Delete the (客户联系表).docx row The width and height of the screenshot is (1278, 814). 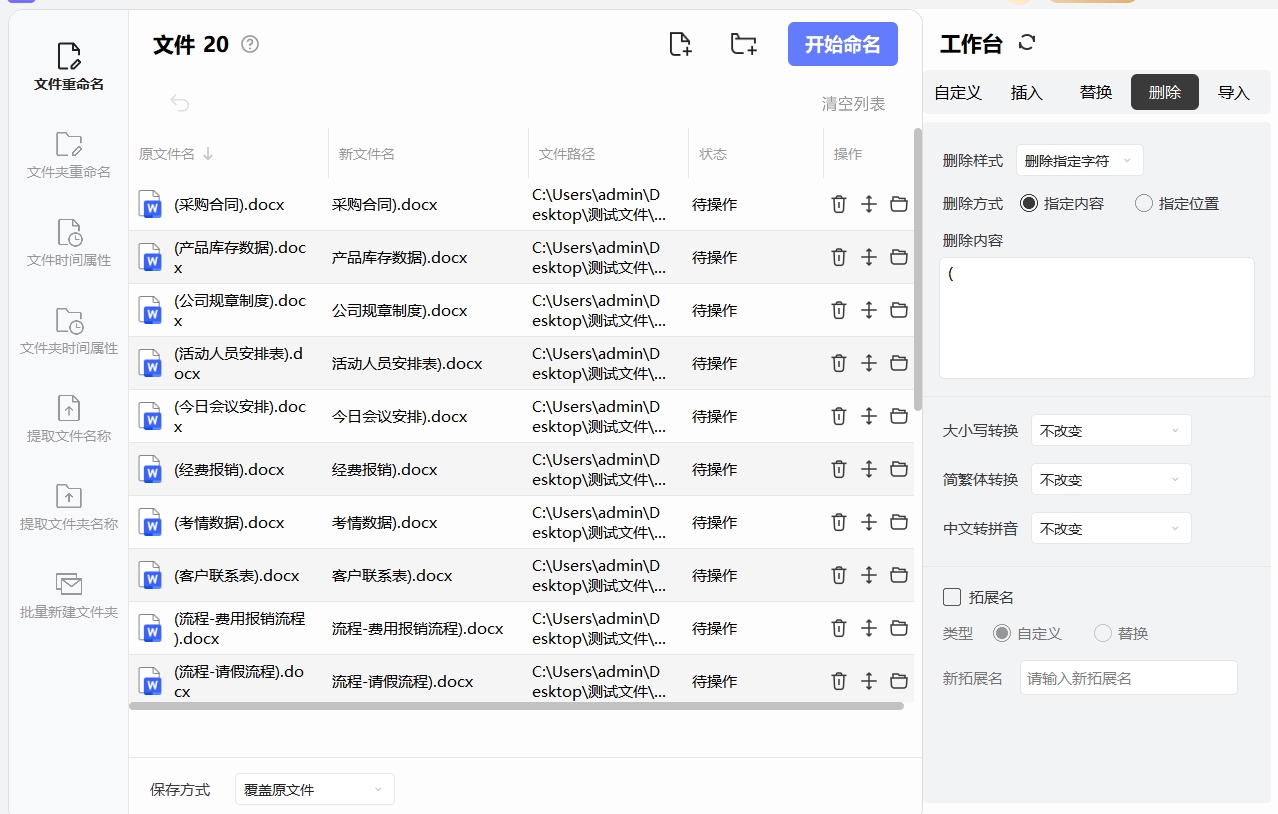[x=839, y=575]
